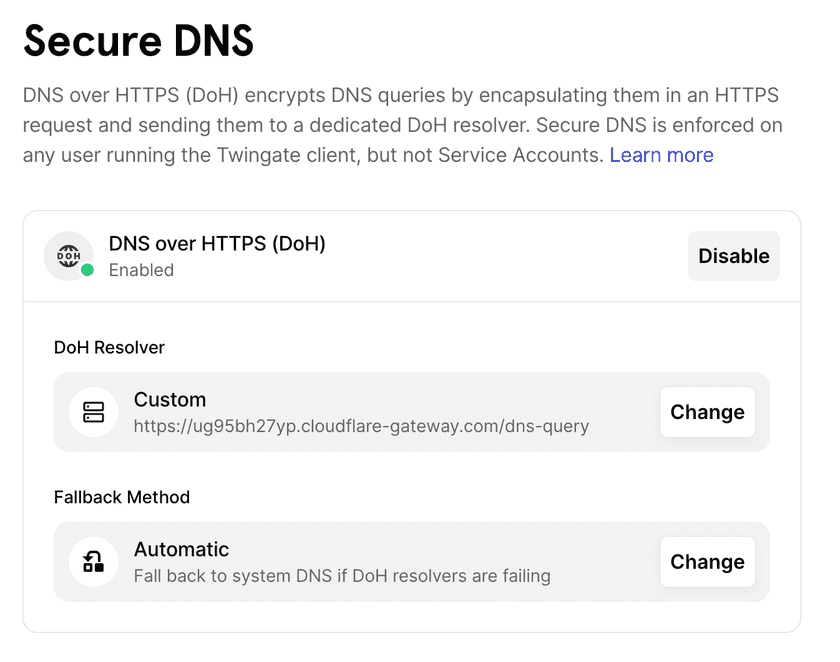The width and height of the screenshot is (840, 662).
Task: Click the Secure DNS description paragraph
Action: pyautogui.click(x=400, y=125)
